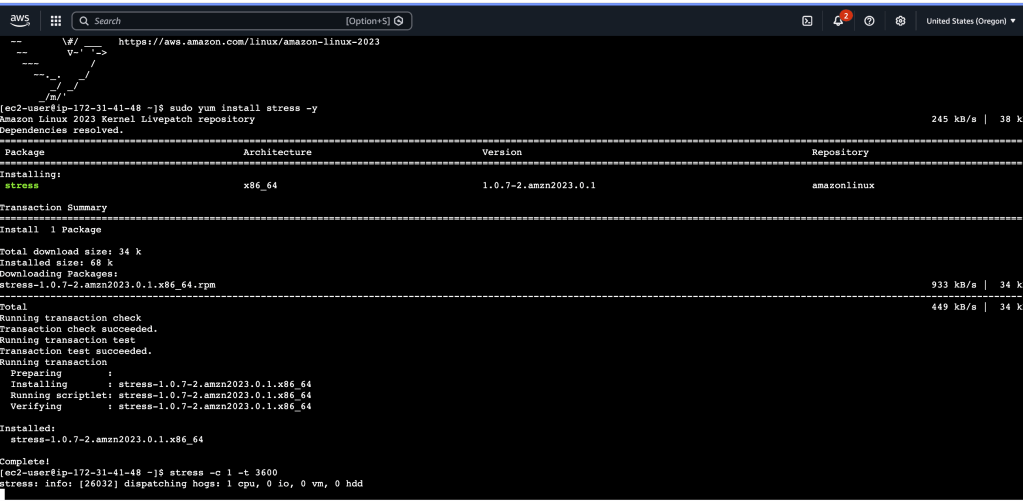
Task: Open the help question mark menu
Action: coord(869,21)
